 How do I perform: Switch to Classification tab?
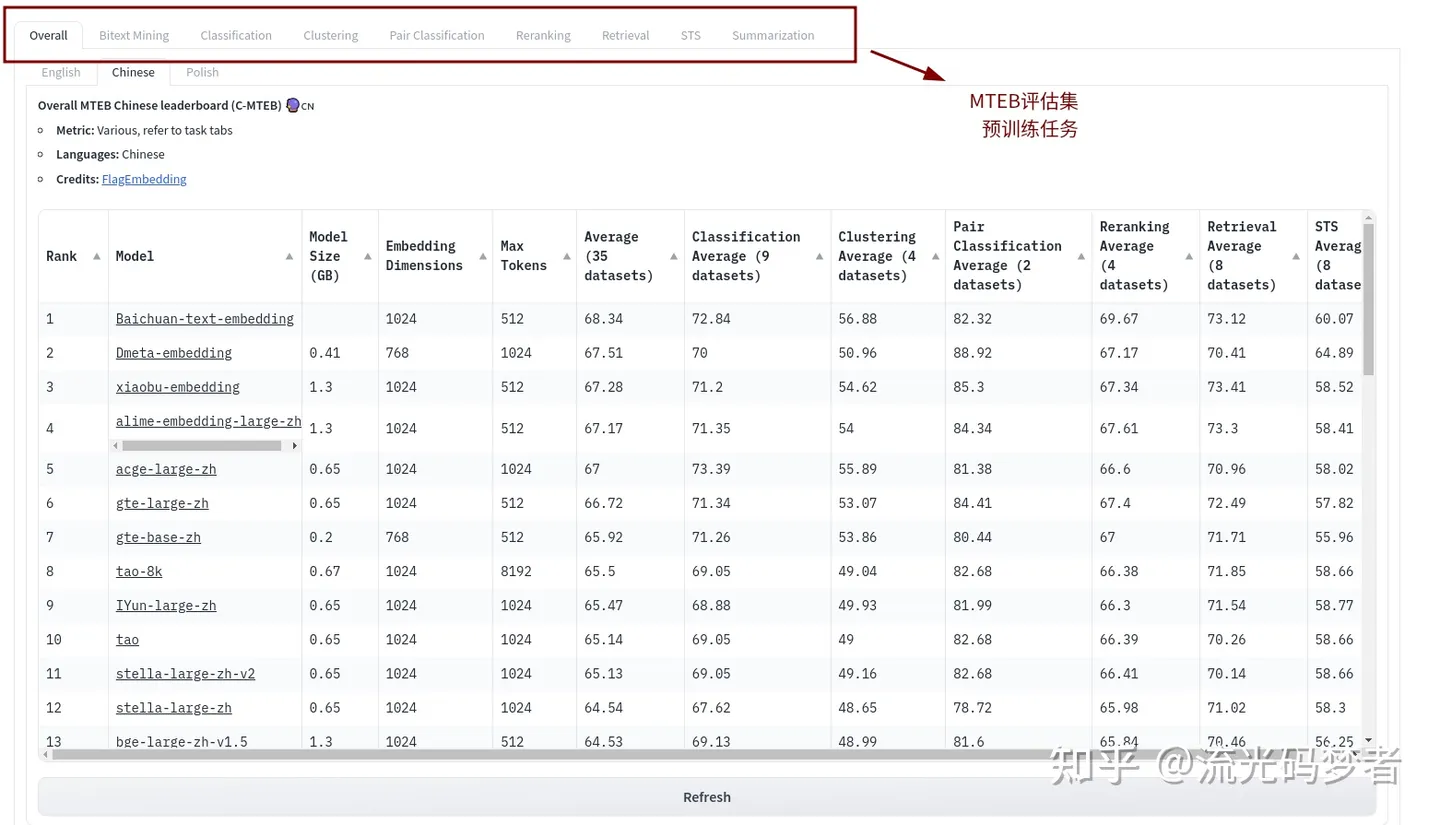click(236, 35)
